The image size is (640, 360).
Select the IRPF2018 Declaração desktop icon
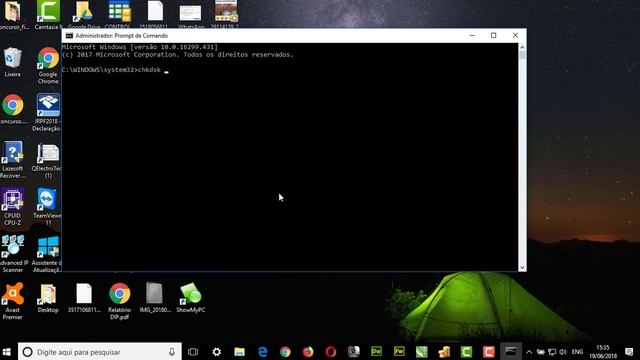click(48, 112)
